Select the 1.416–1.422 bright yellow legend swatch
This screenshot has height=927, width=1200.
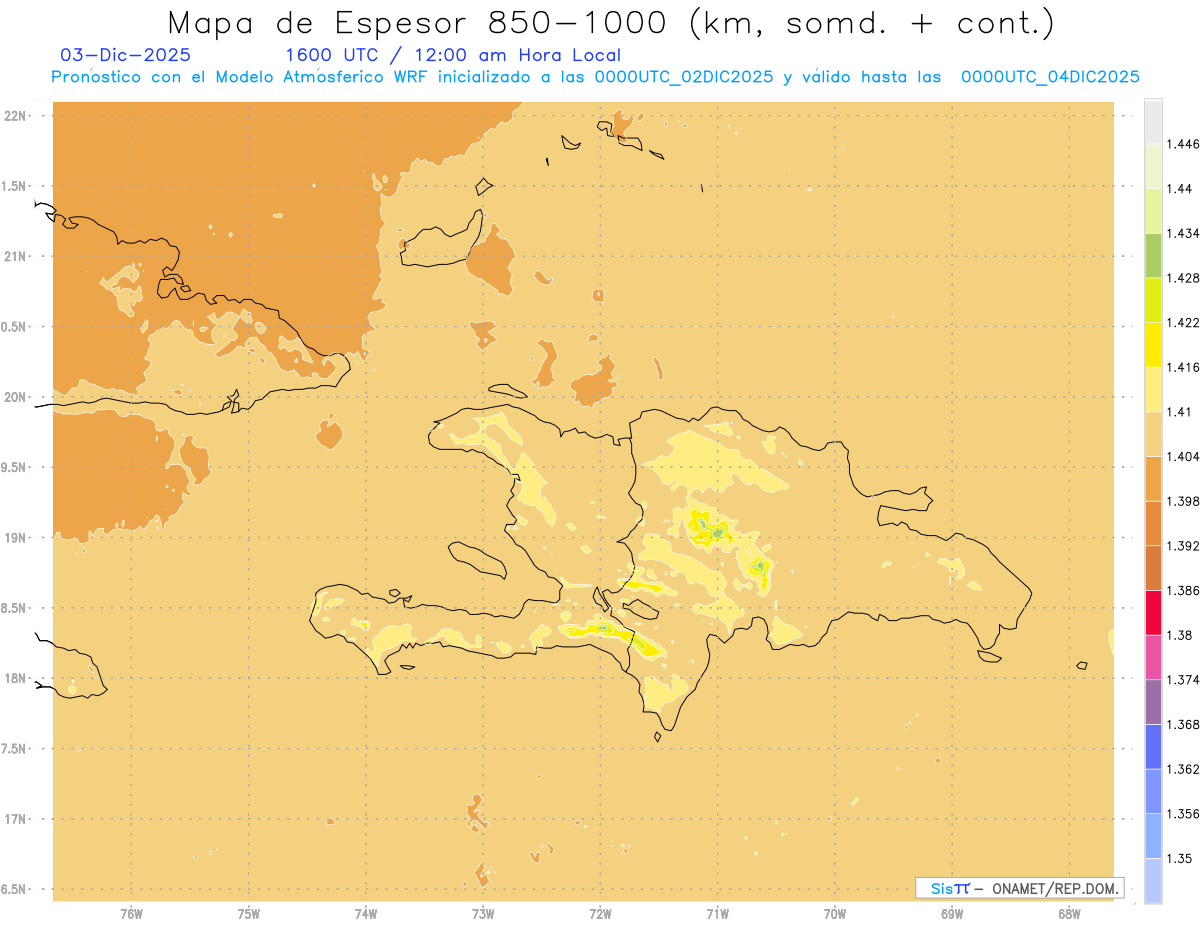[x=1153, y=345]
